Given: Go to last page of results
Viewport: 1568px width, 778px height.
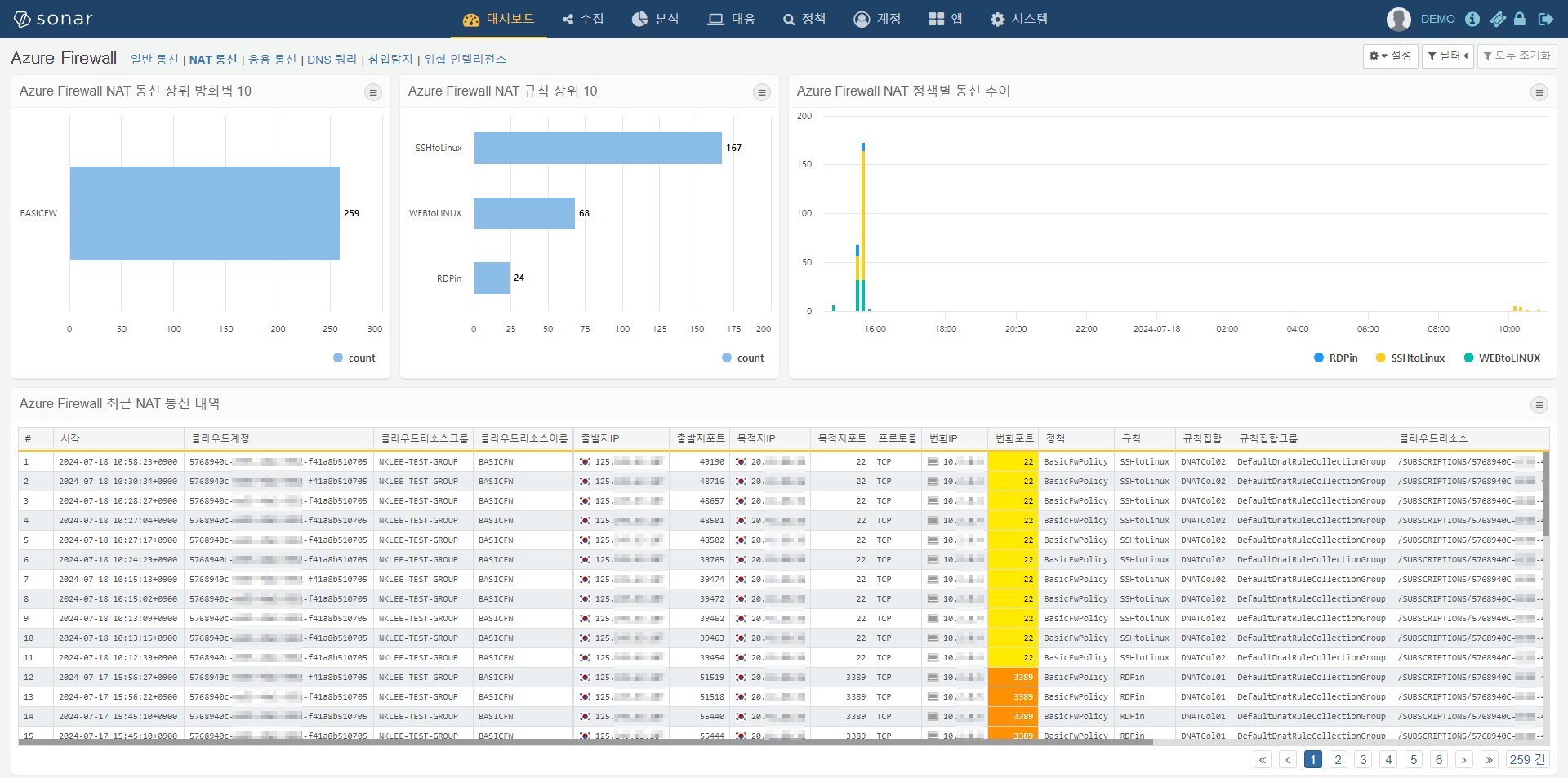Looking at the screenshot, I should click(1490, 759).
